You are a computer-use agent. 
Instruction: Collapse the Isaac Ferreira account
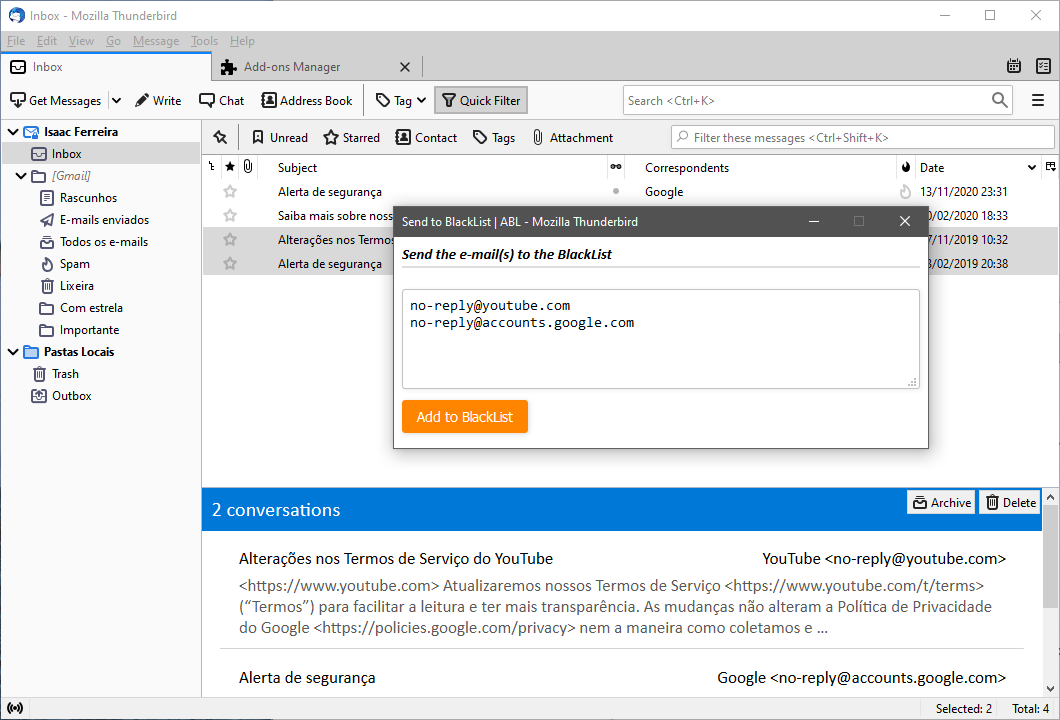(13, 132)
